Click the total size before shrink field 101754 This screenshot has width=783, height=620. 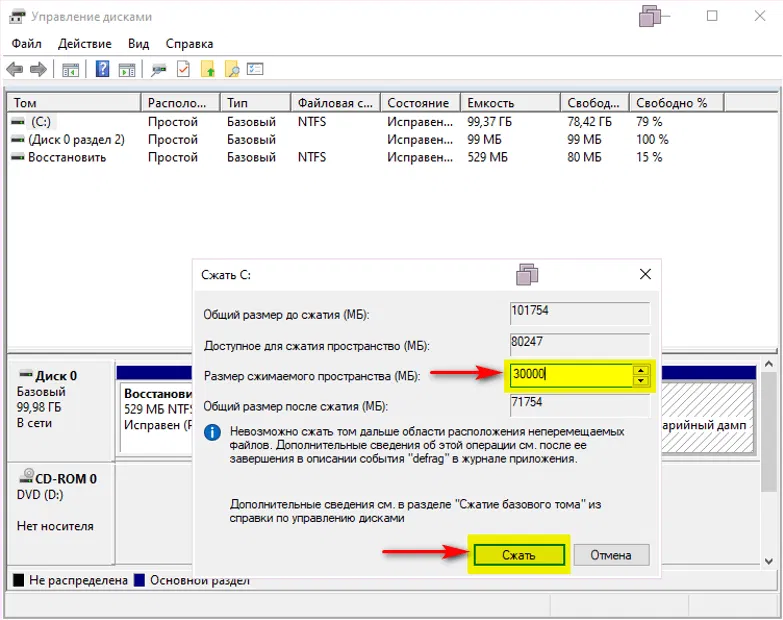point(580,312)
